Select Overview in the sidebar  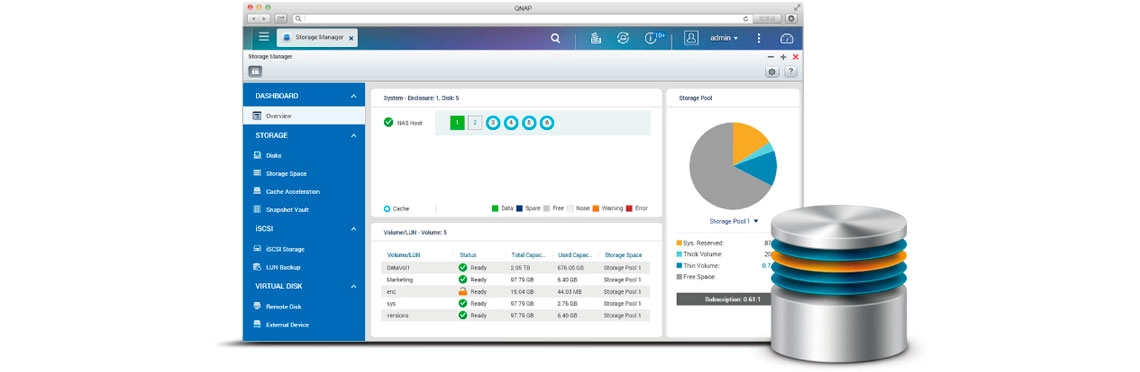(x=304, y=116)
